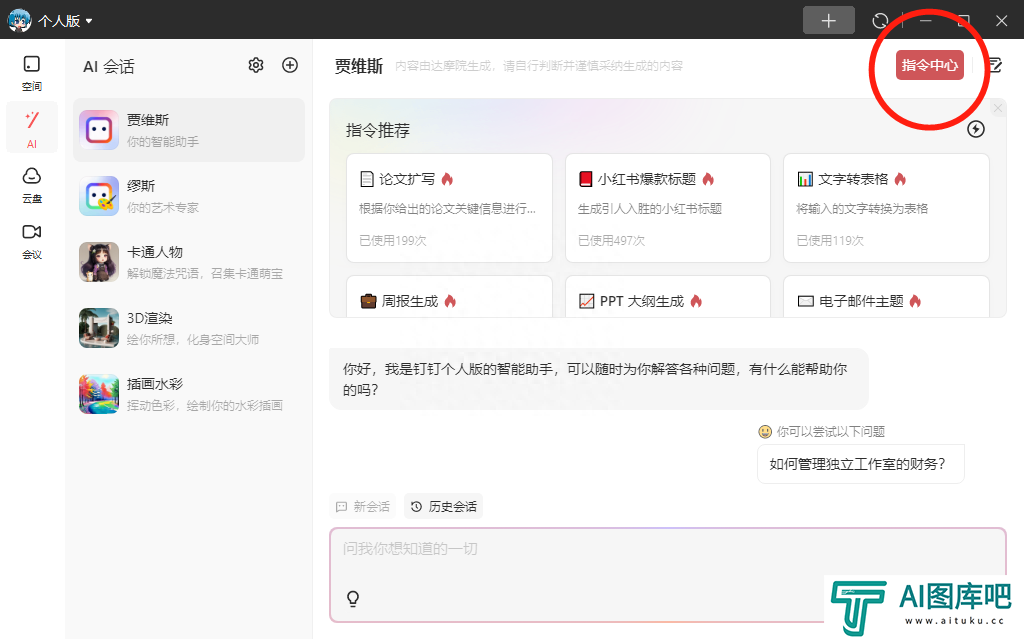Image resolution: width=1024 pixels, height=640 pixels.
Task: Focus the 问我你想知道的一切 input box
Action: click(x=667, y=575)
